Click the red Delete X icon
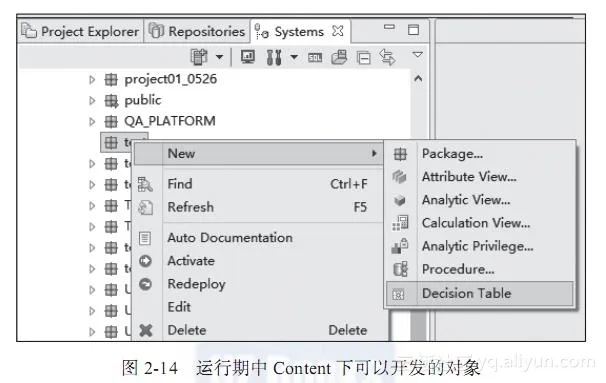606x383 pixels. coord(146,330)
